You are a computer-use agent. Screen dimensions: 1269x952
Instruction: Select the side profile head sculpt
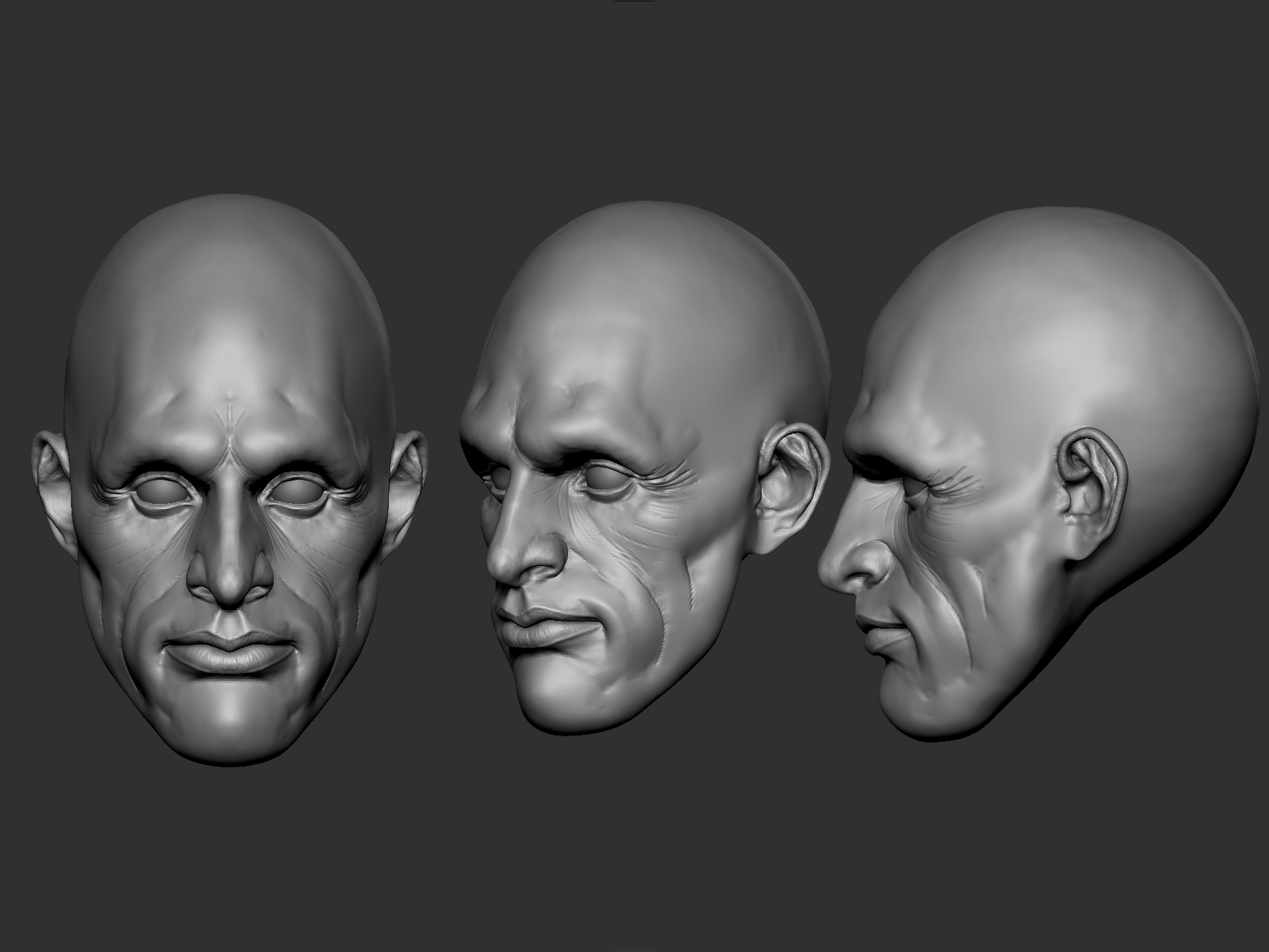point(1039,473)
